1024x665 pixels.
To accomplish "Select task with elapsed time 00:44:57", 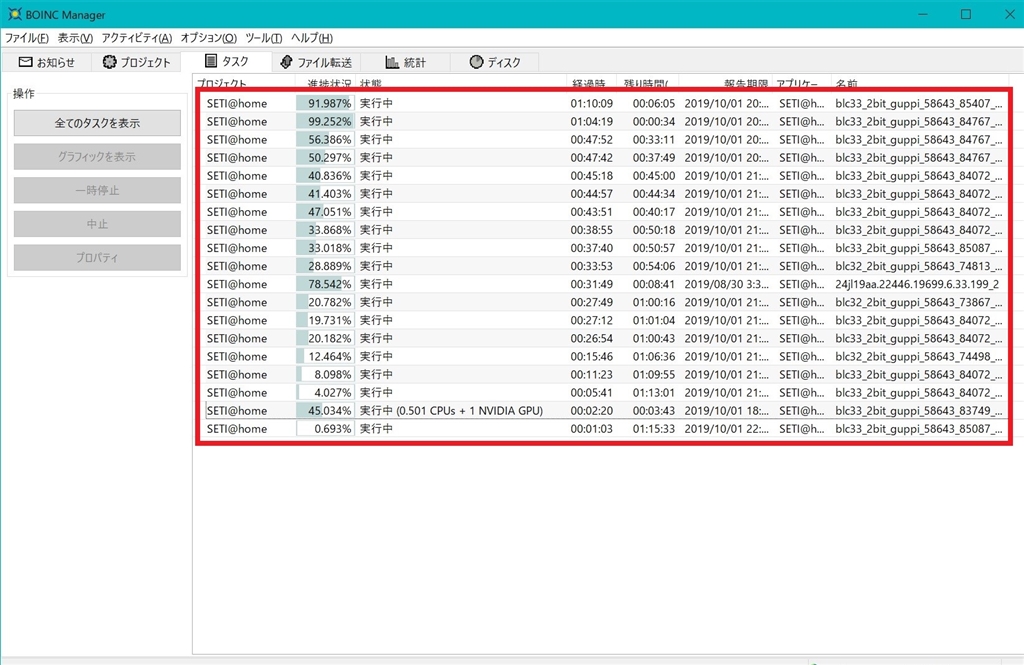I will click(x=604, y=194).
